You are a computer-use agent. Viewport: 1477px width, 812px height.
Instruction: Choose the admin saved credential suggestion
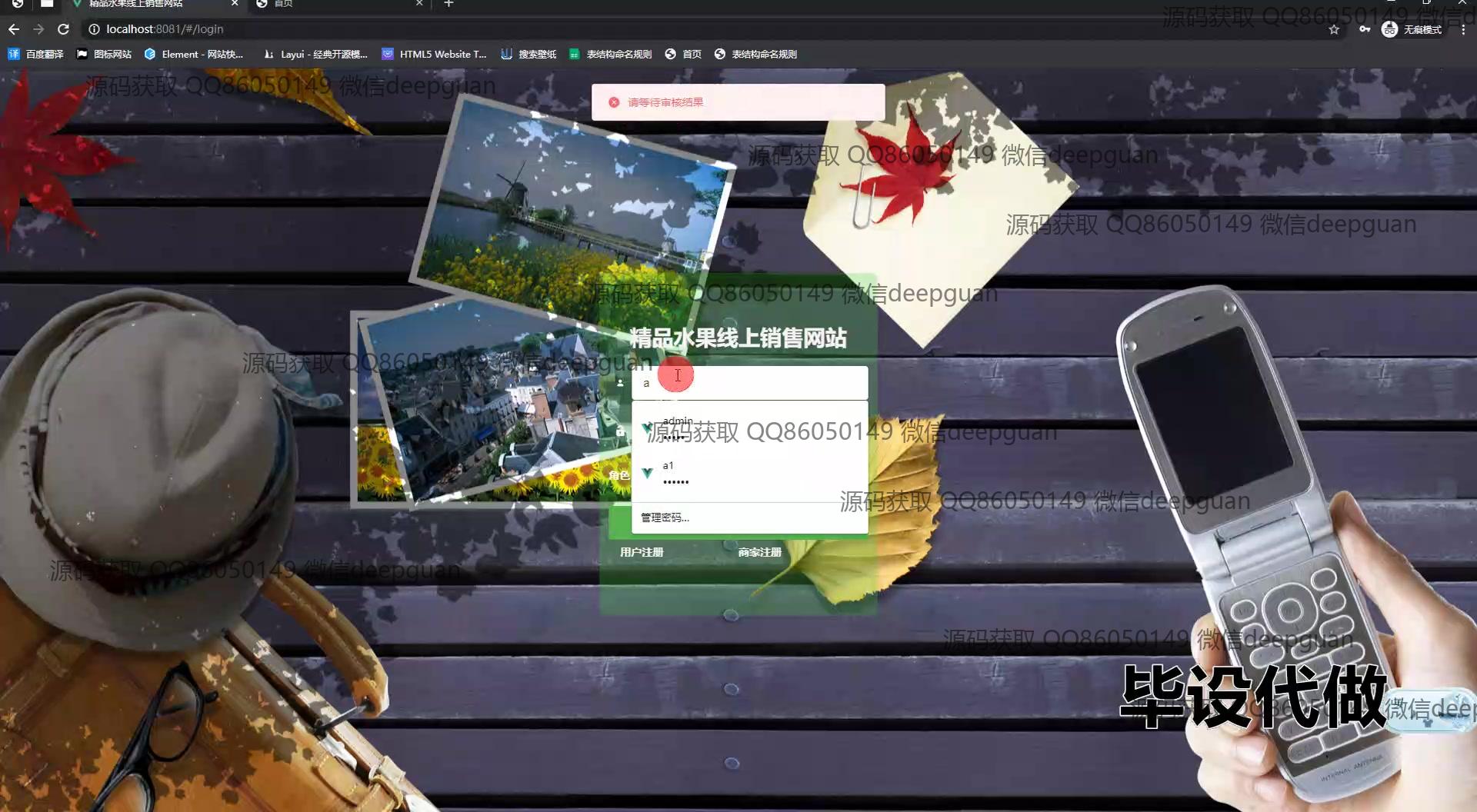(x=749, y=429)
